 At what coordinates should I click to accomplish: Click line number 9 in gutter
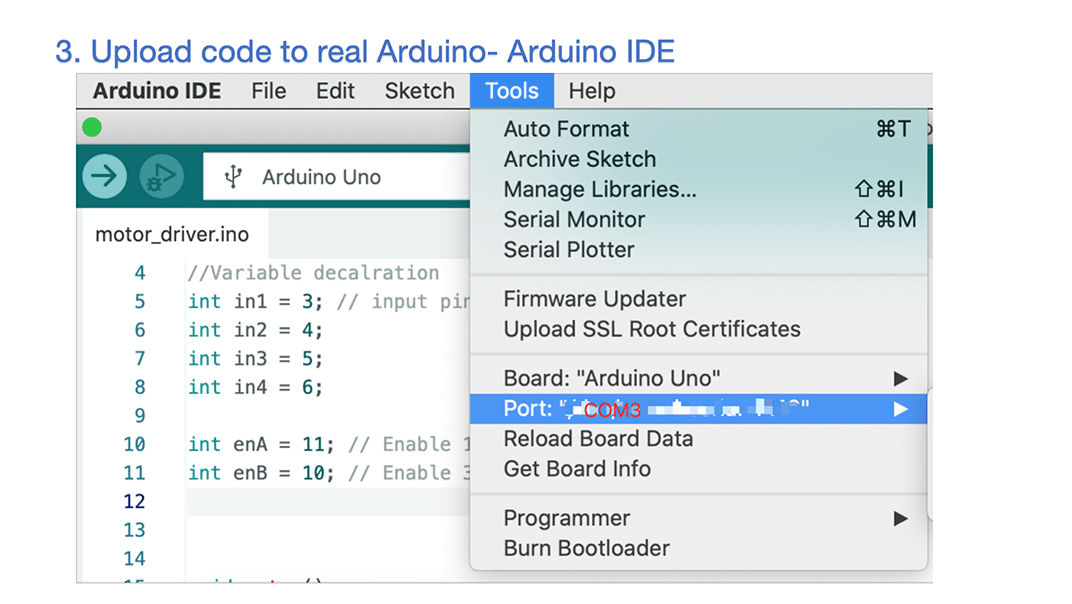[x=139, y=416]
